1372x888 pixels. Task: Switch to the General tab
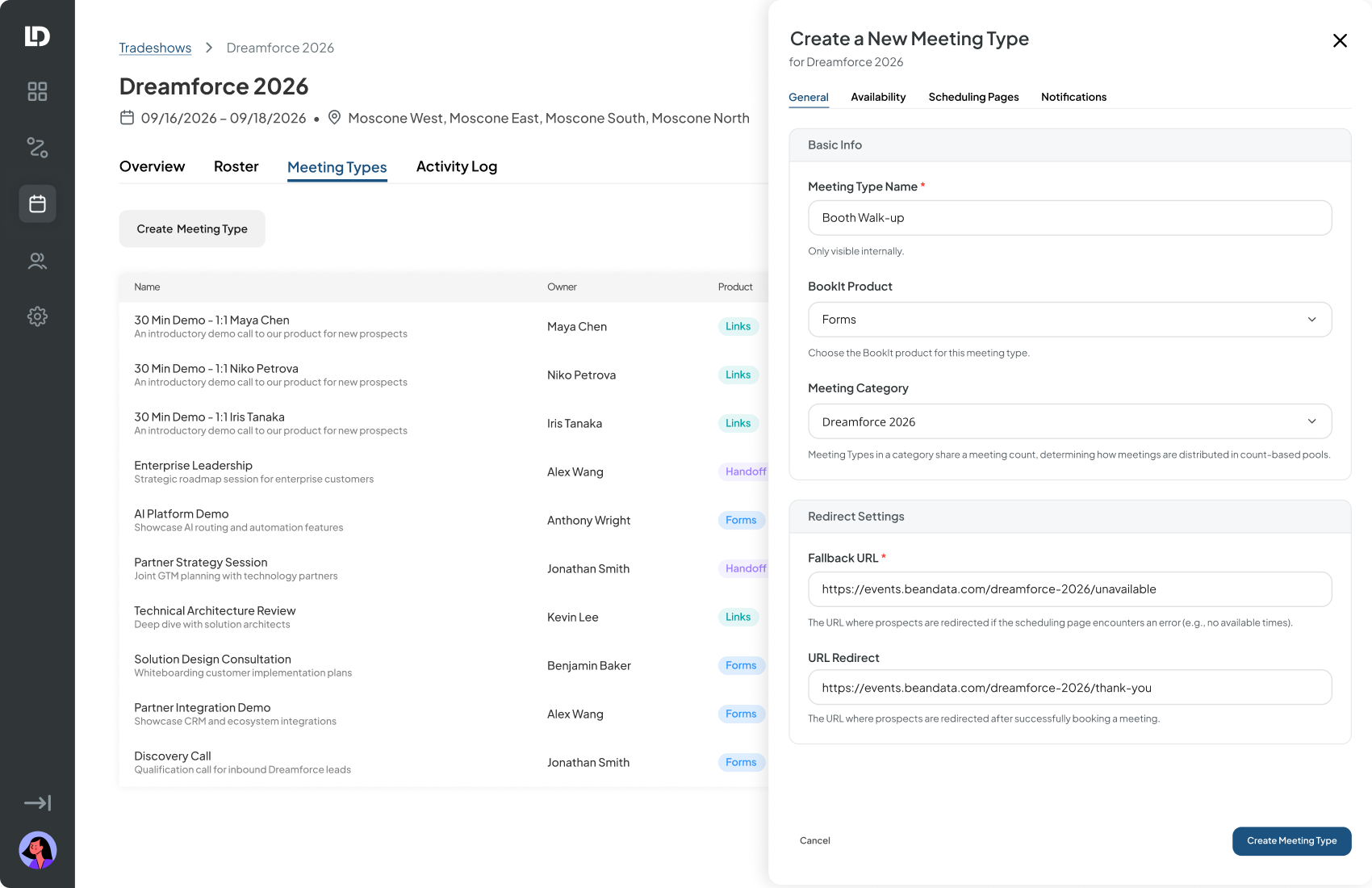coord(808,97)
